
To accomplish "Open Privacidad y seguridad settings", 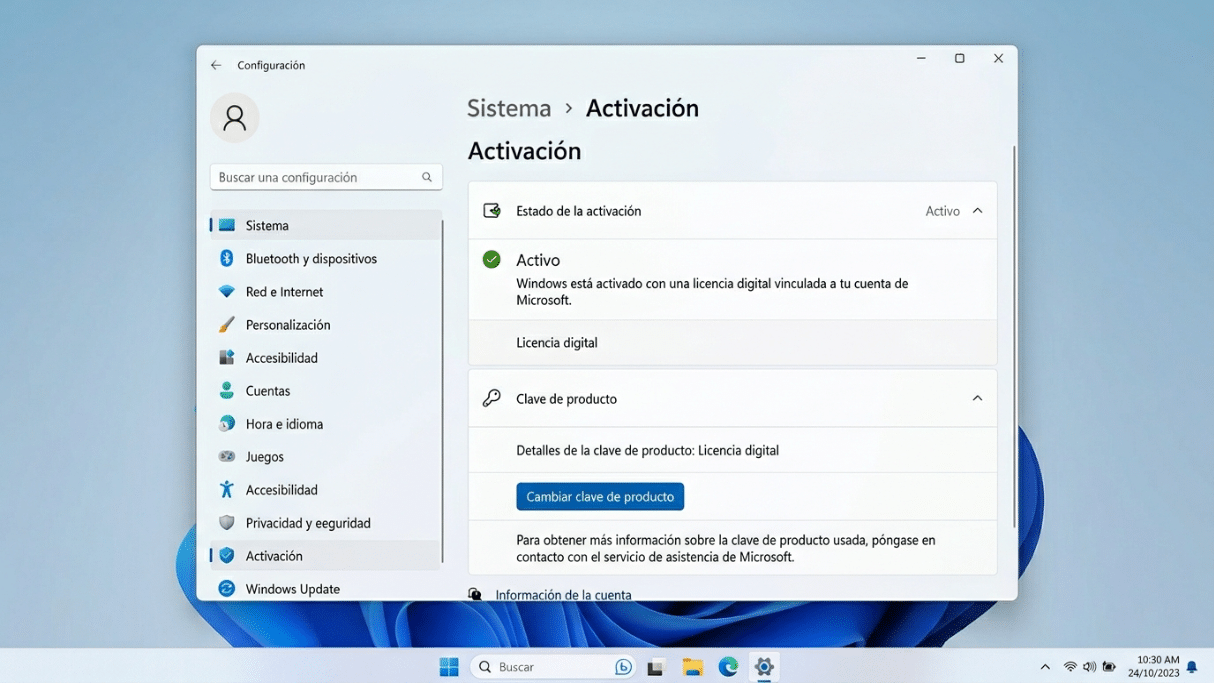I will [x=325, y=522].
